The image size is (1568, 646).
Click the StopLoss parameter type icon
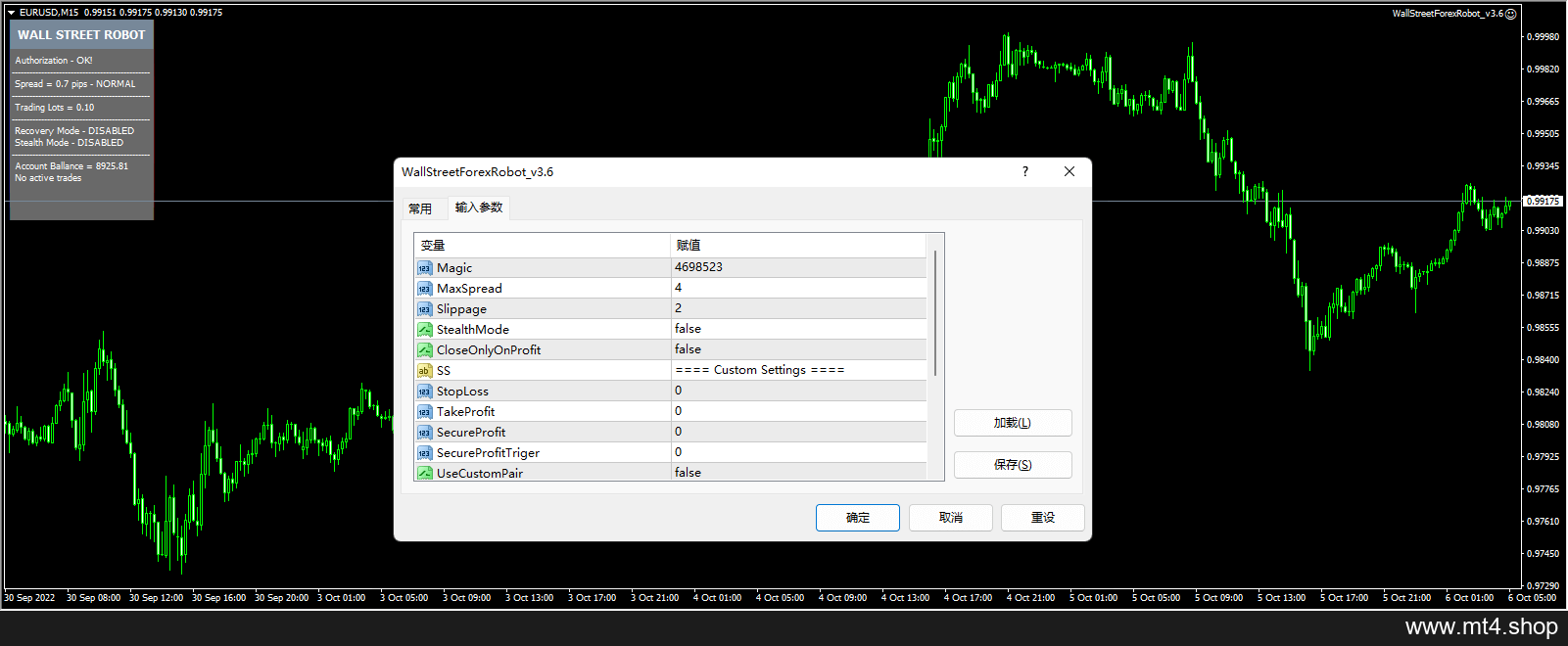point(424,392)
